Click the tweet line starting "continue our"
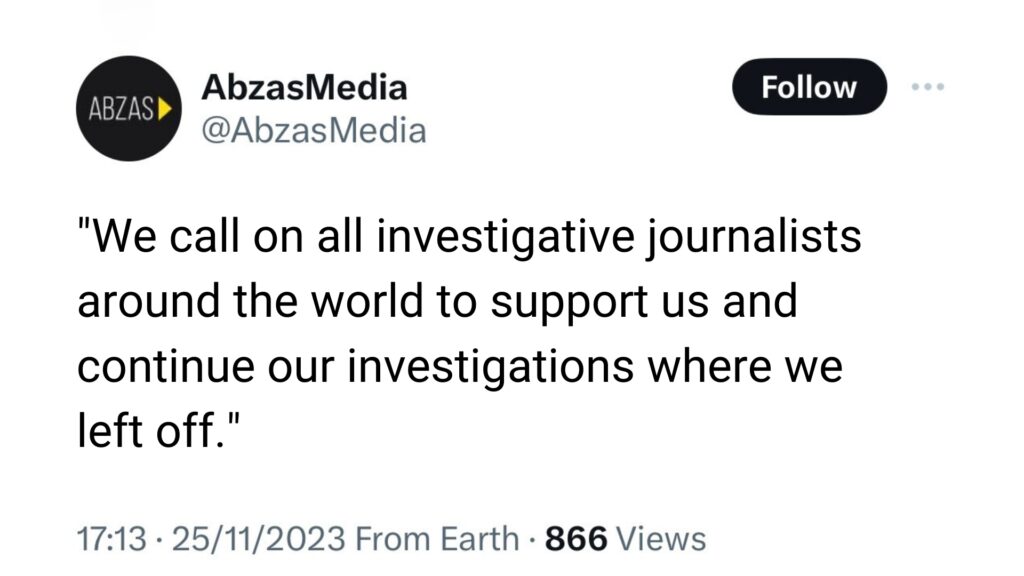This screenshot has width=1024, height=576. click(x=460, y=367)
